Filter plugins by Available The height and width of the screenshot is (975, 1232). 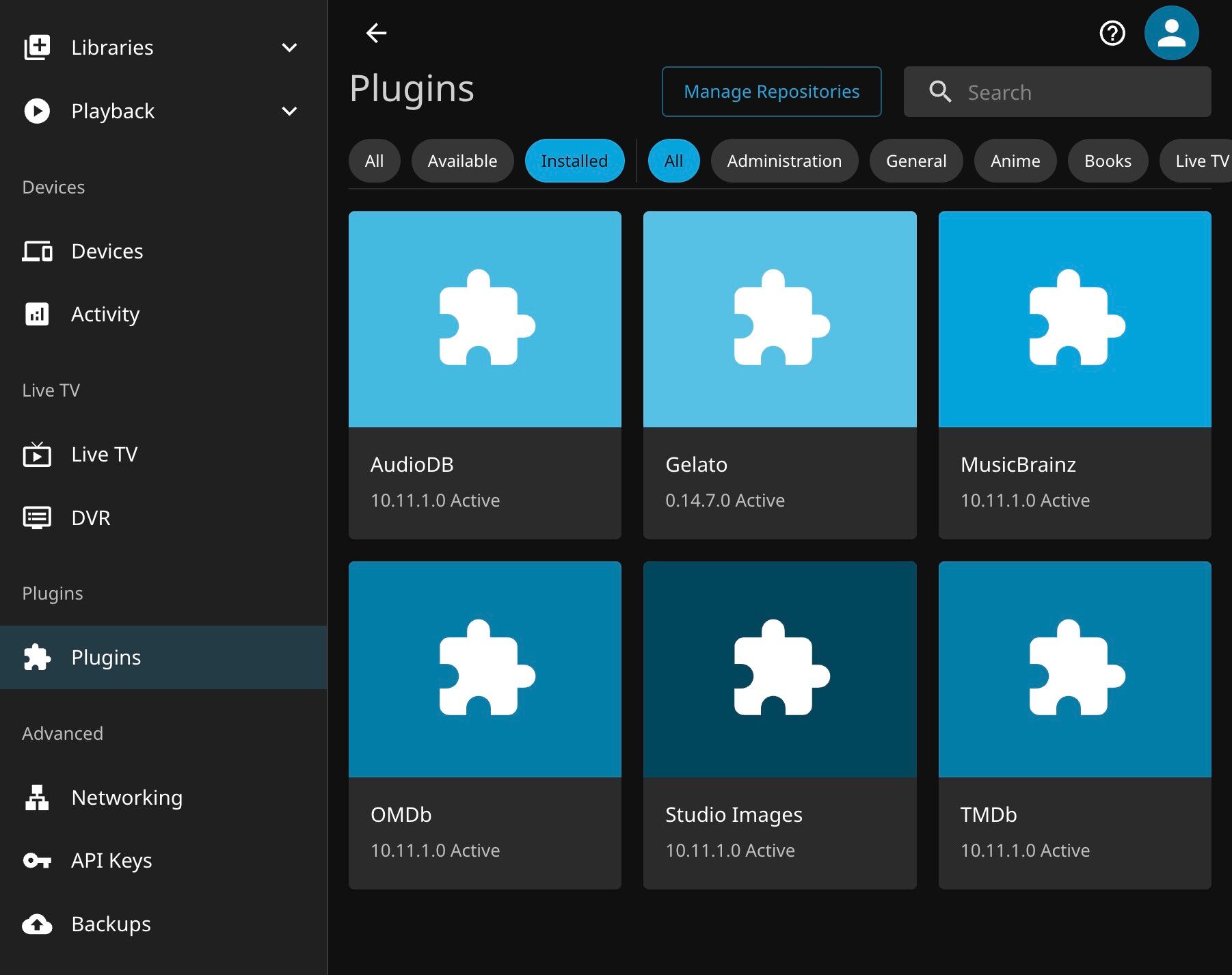pos(462,161)
